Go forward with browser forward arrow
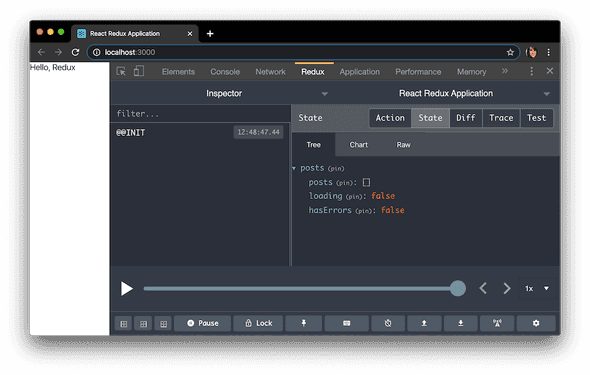 [58, 52]
